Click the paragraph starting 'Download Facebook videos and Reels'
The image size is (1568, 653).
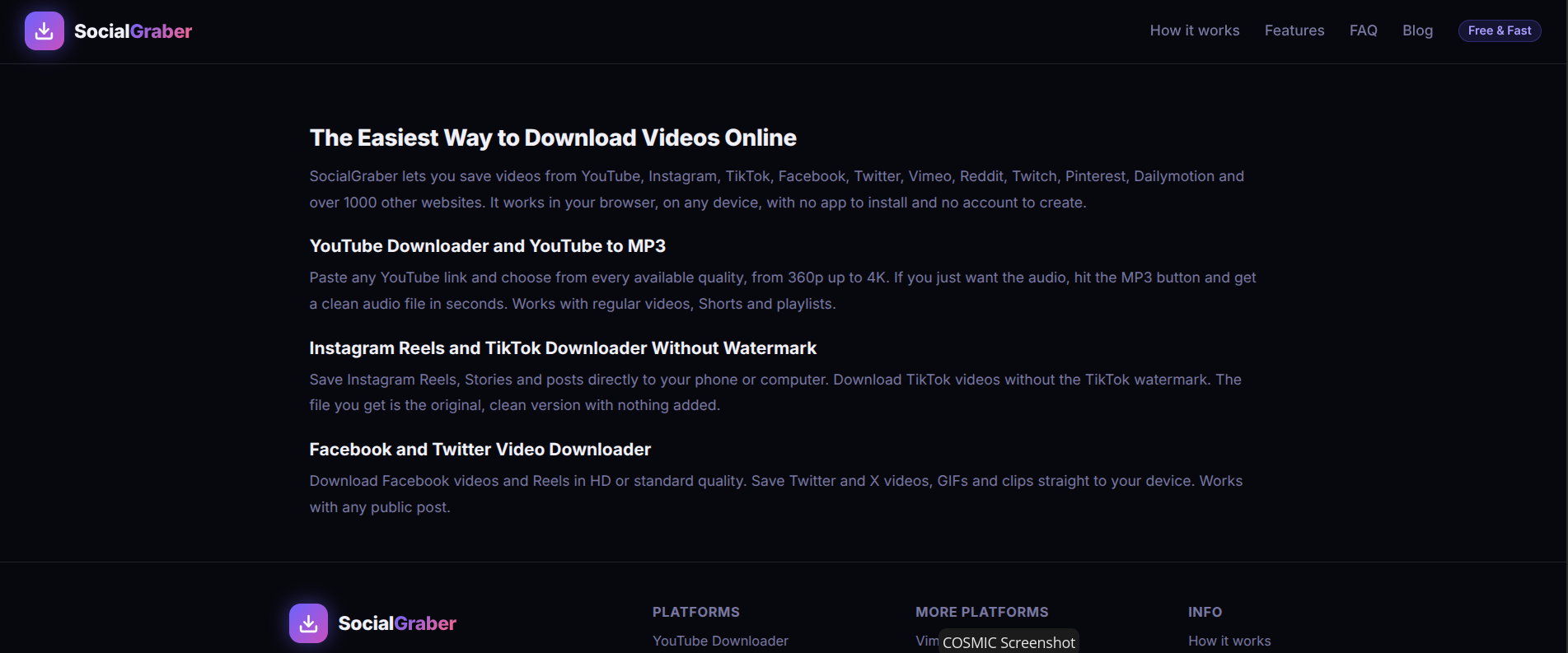[x=776, y=494]
